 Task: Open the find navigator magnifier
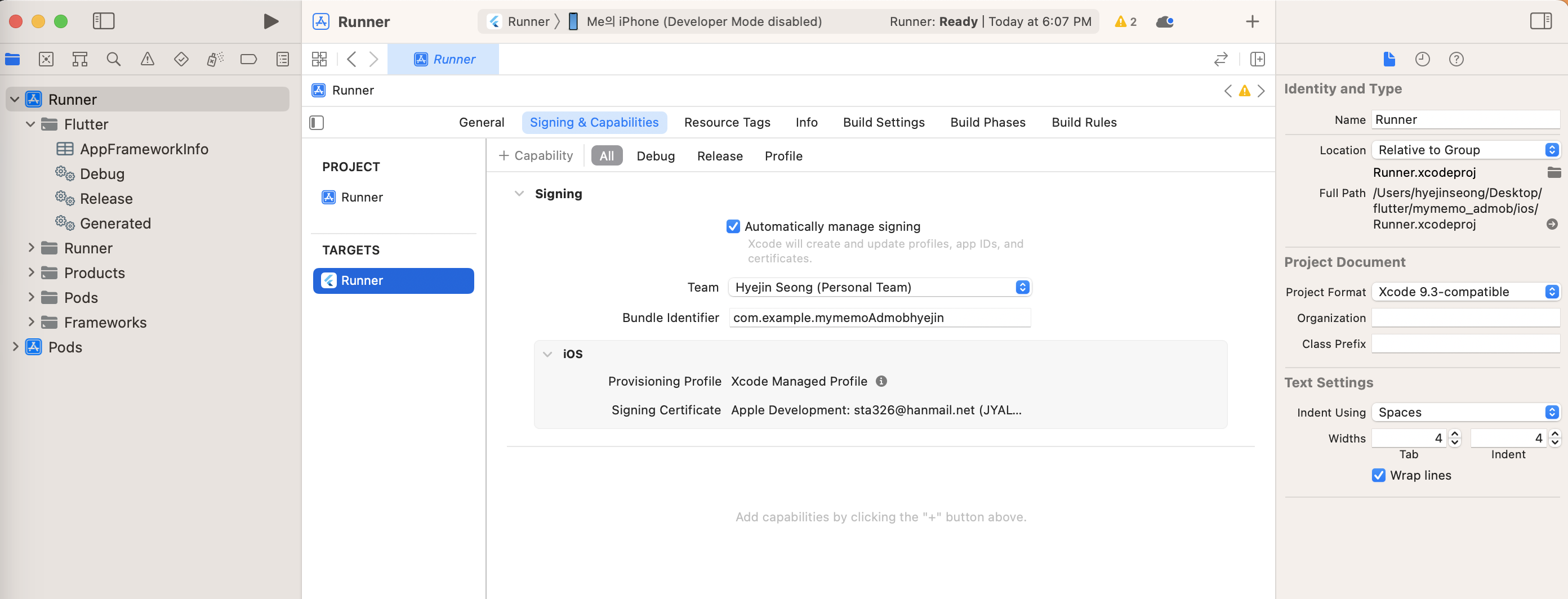tap(113, 59)
